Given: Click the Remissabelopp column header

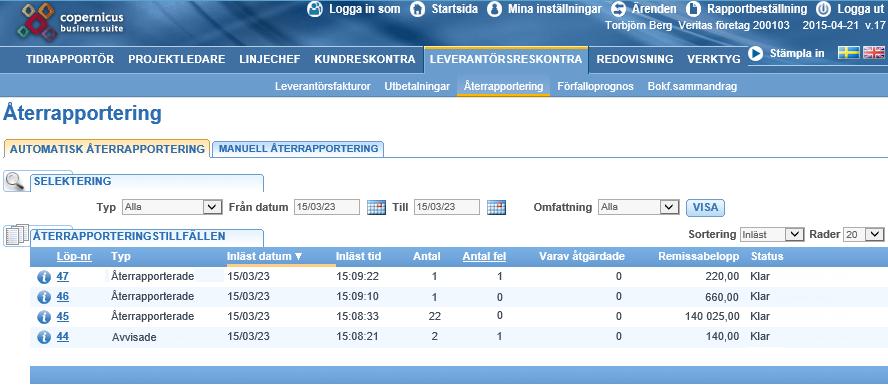Looking at the screenshot, I should [699, 257].
